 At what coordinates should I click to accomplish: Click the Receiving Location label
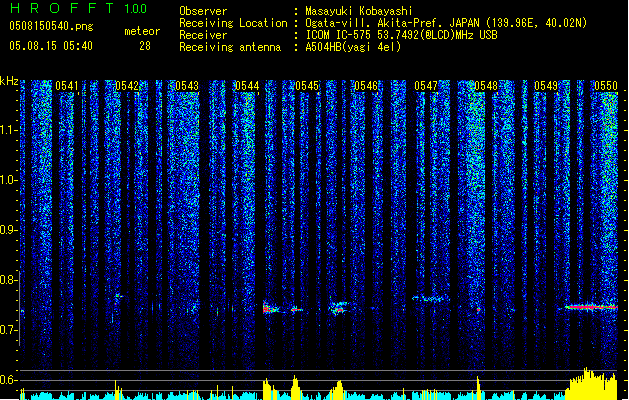click(233, 23)
